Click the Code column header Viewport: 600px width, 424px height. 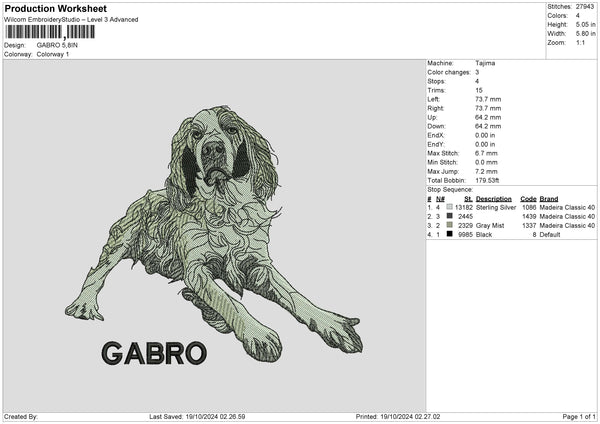(529, 198)
